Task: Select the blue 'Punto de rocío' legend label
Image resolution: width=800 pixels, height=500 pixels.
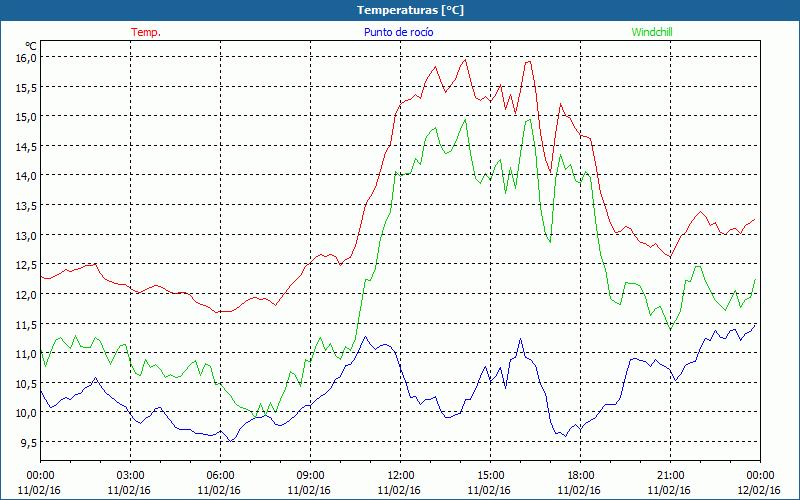Action: [x=398, y=32]
